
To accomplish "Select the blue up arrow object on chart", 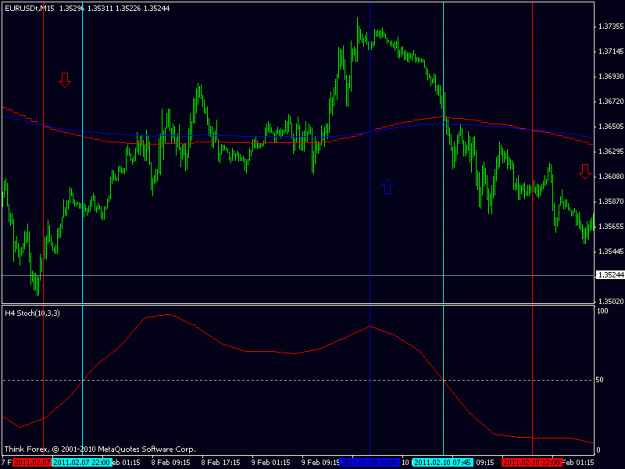I will 387,186.
